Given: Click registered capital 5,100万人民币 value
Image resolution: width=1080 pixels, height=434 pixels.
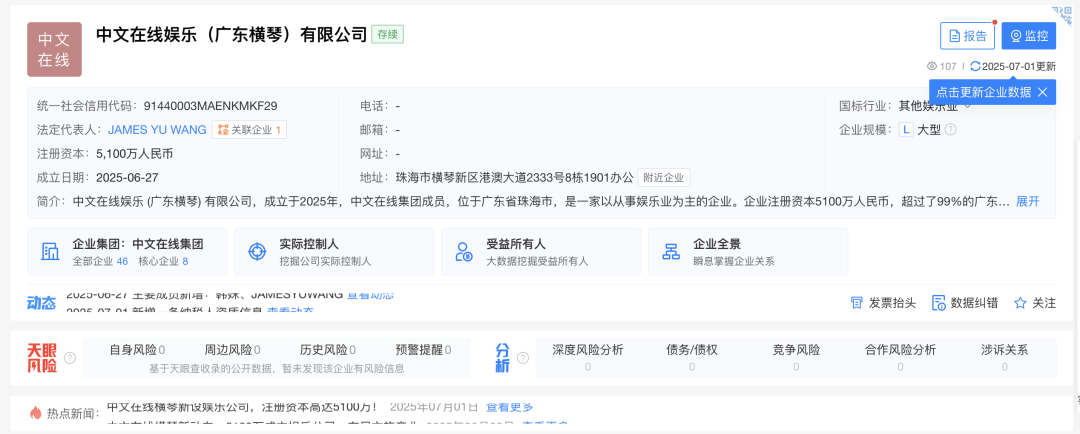Looking at the screenshot, I should coord(134,153).
